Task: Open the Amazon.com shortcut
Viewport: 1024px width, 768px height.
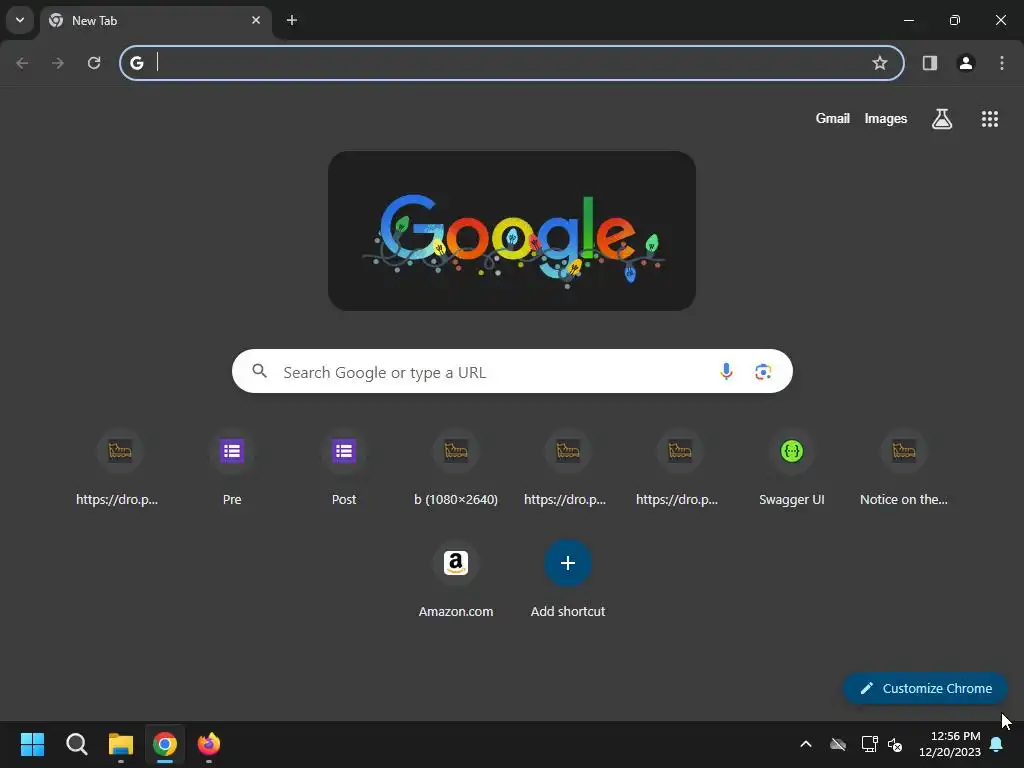Action: click(x=456, y=580)
